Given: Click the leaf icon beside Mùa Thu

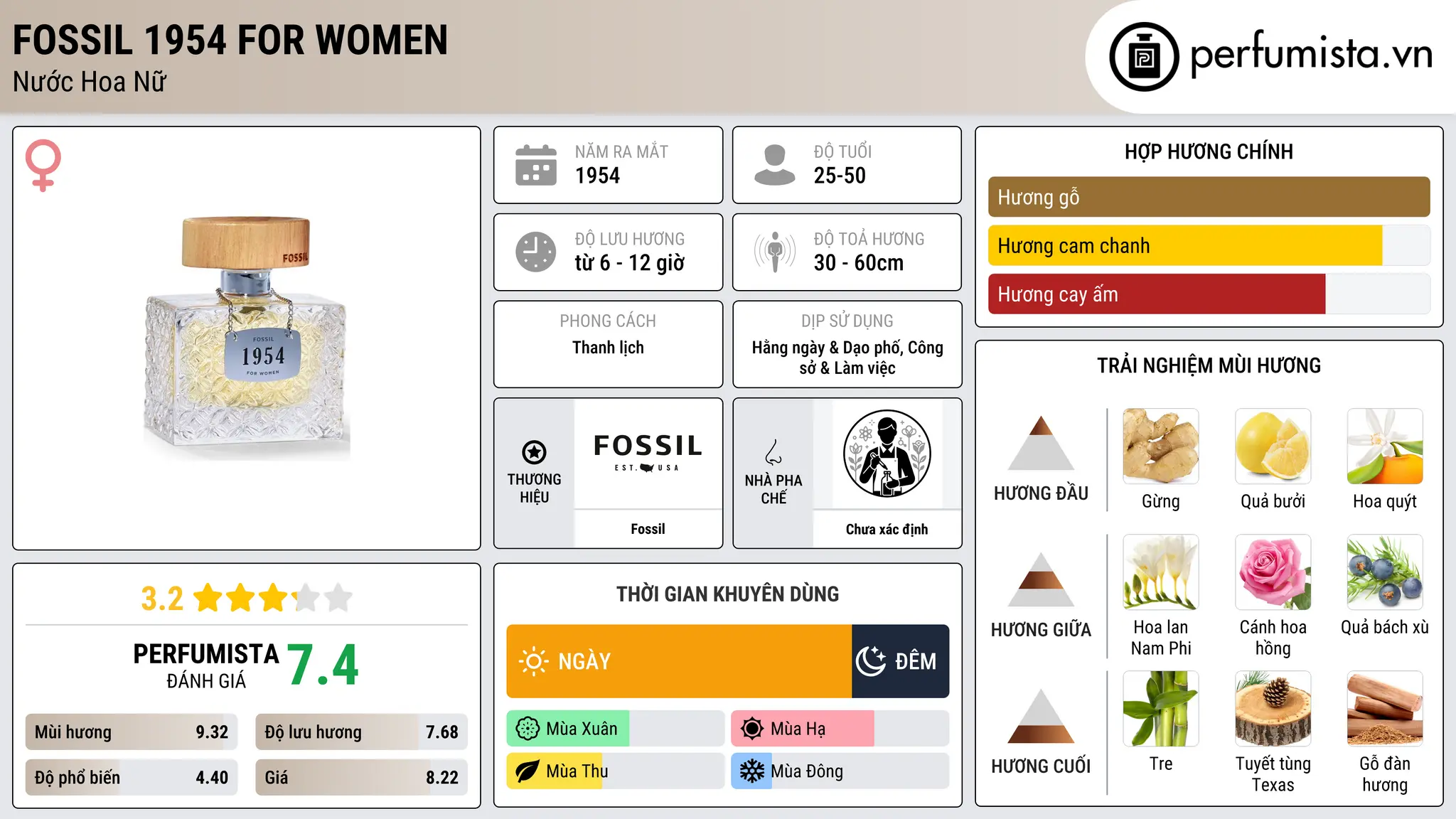Looking at the screenshot, I should click(x=528, y=771).
